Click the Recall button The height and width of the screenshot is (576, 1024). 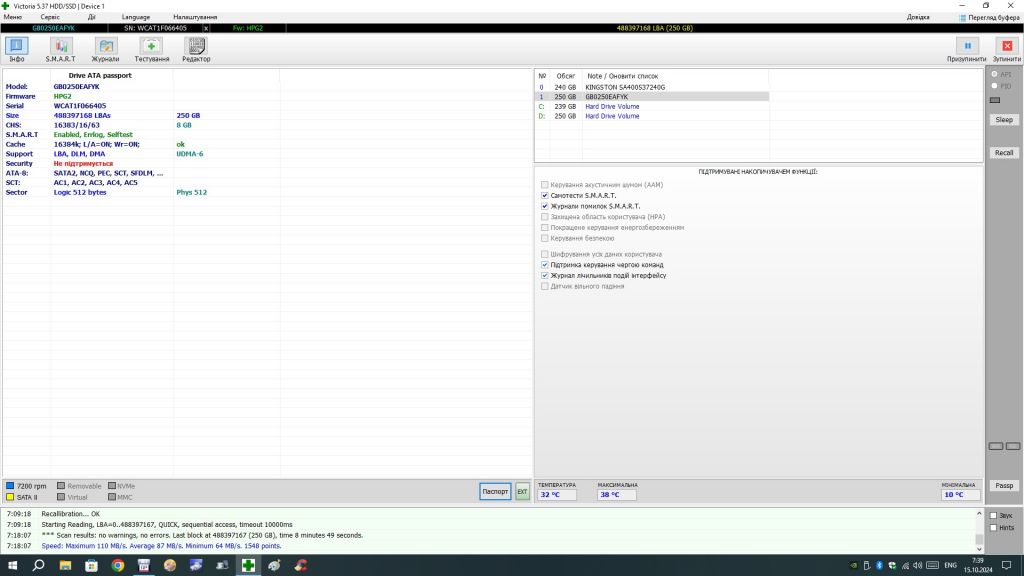[x=1004, y=153]
